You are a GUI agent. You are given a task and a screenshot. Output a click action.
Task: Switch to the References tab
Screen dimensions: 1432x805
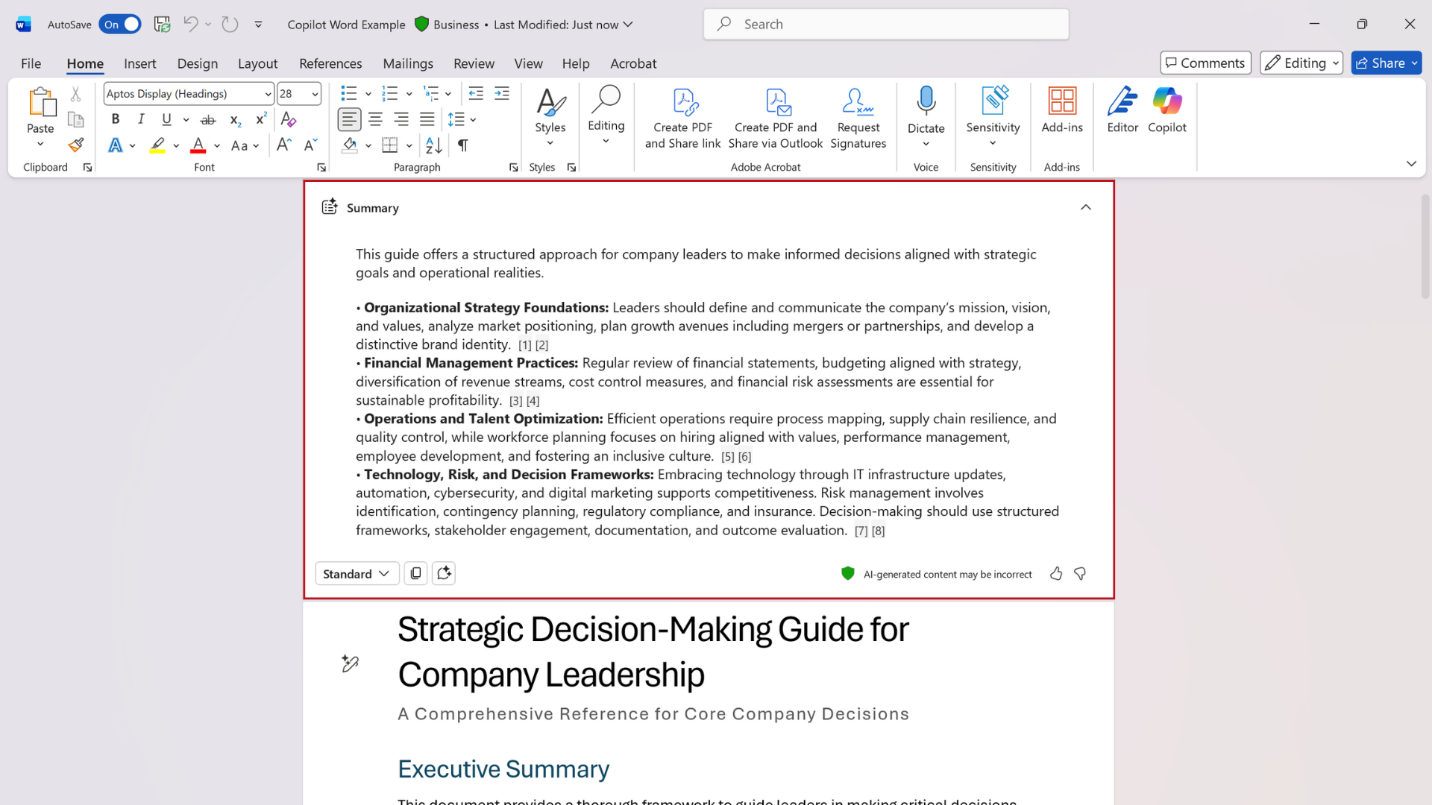click(330, 63)
